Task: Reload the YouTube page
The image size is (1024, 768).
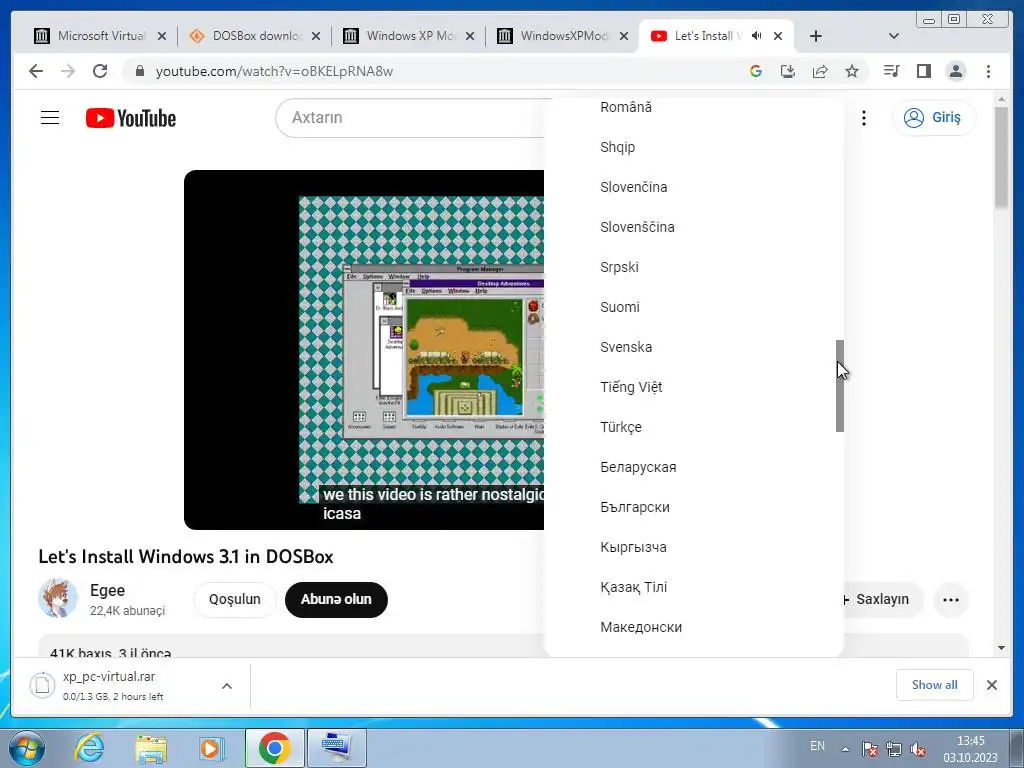Action: point(100,71)
